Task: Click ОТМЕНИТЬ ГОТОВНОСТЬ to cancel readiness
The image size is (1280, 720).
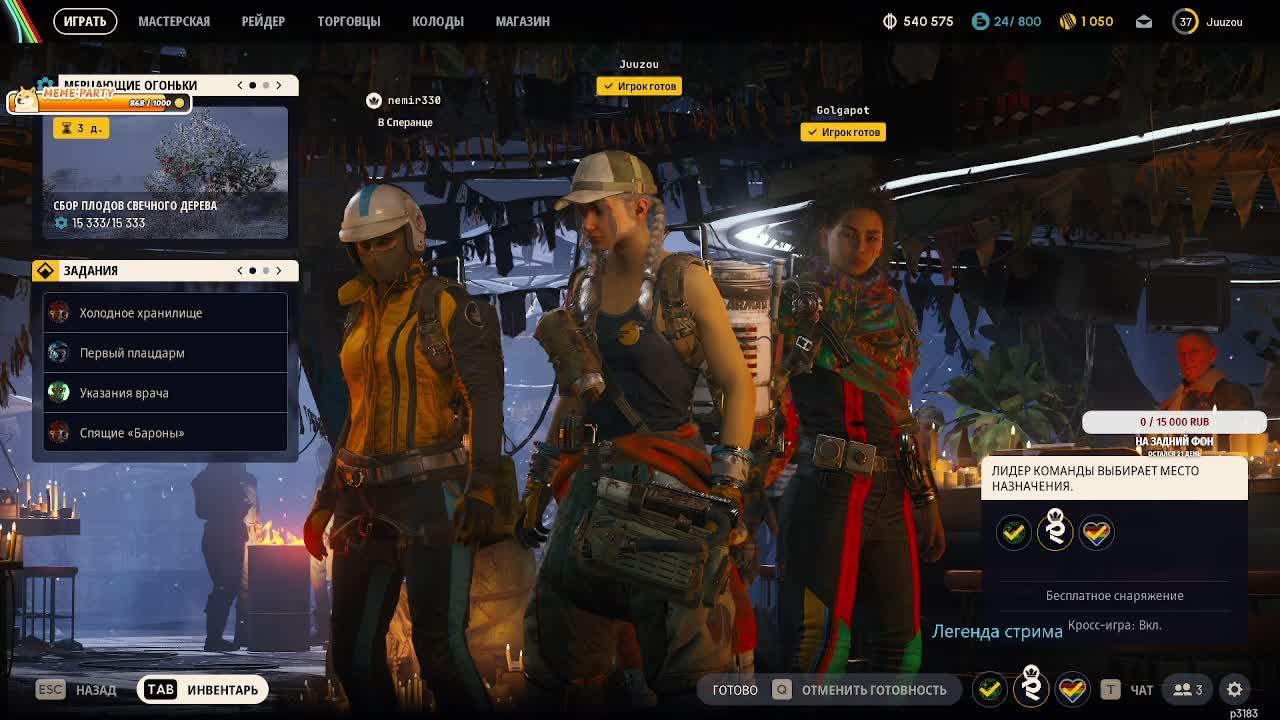Action: pyautogui.click(x=873, y=690)
